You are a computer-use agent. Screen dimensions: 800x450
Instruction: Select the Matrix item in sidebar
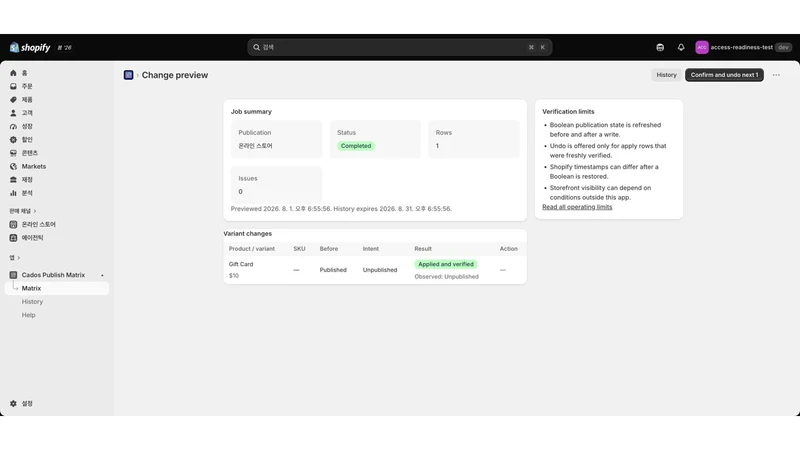point(57,288)
